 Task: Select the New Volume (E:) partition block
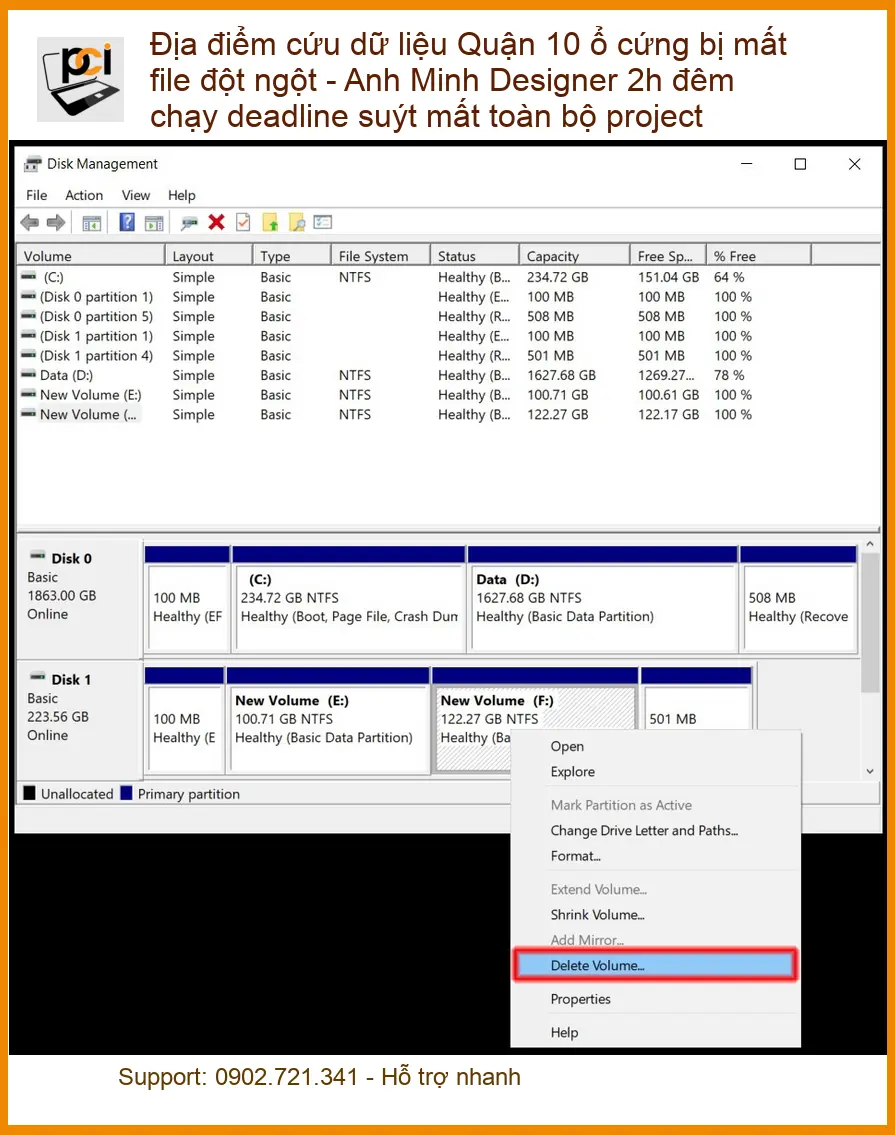click(328, 720)
